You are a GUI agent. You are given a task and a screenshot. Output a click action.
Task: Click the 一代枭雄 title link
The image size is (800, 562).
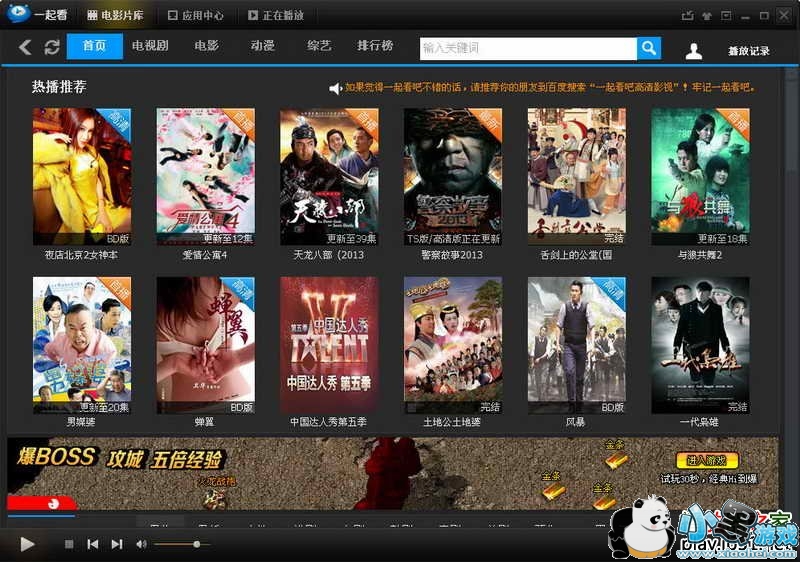[699, 422]
